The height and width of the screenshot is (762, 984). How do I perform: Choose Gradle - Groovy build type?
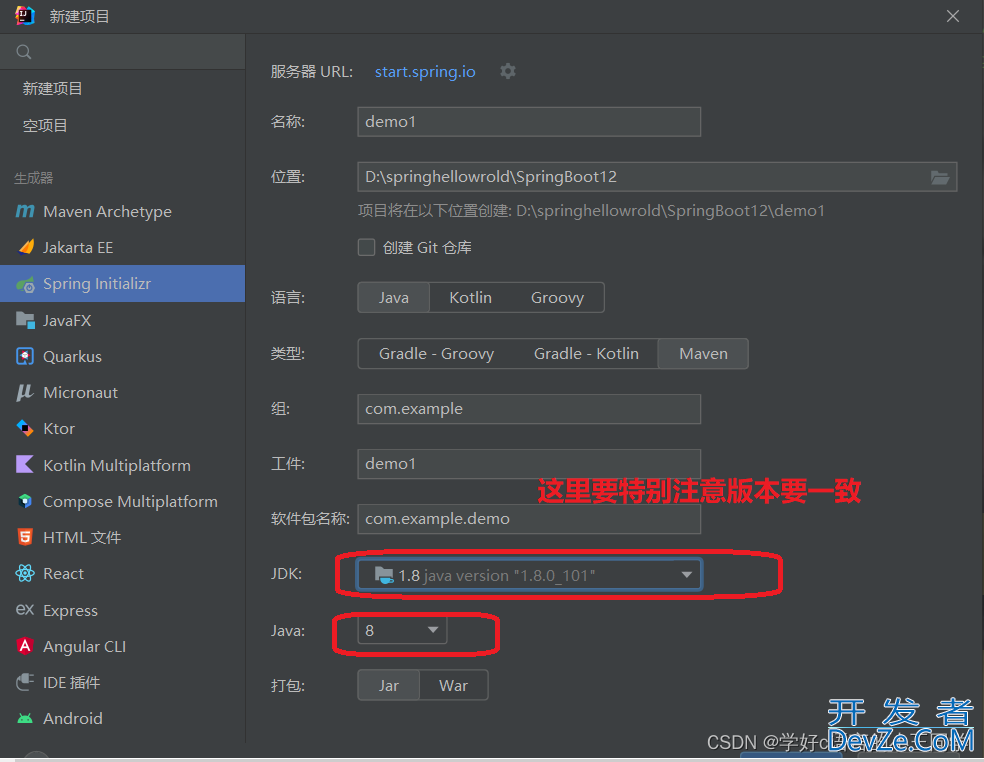tap(436, 354)
